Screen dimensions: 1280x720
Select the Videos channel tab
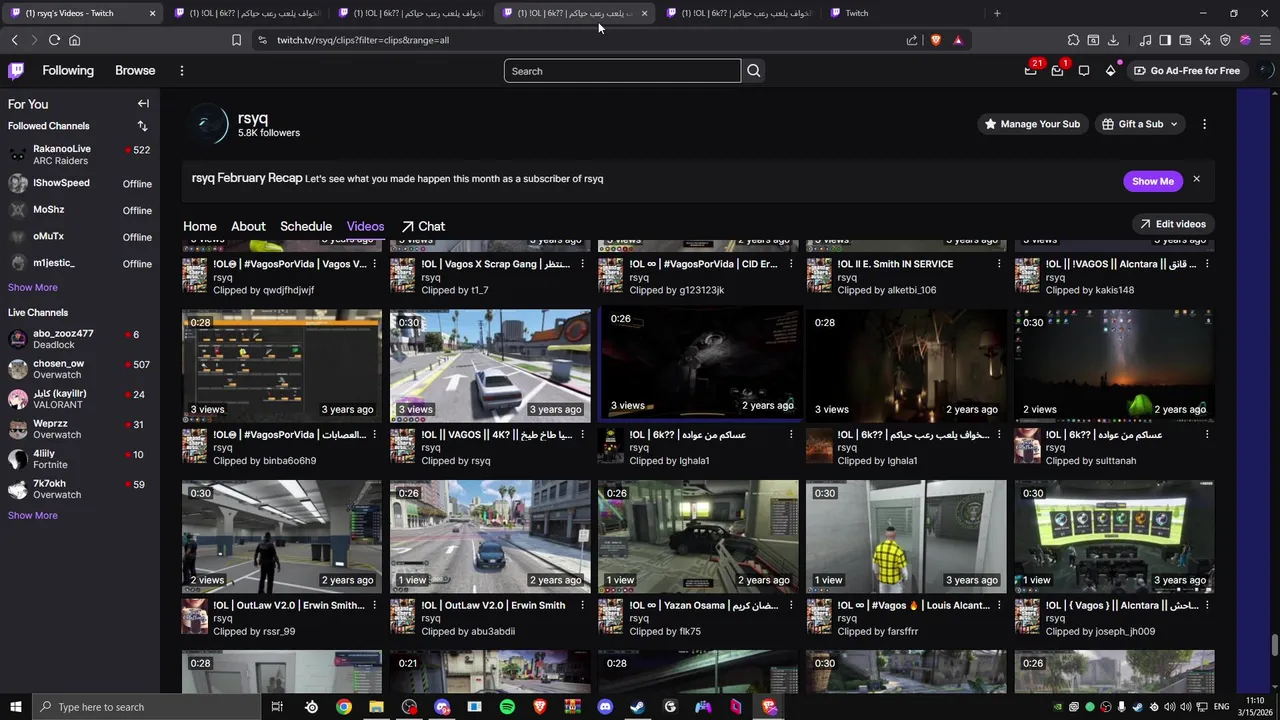click(365, 226)
